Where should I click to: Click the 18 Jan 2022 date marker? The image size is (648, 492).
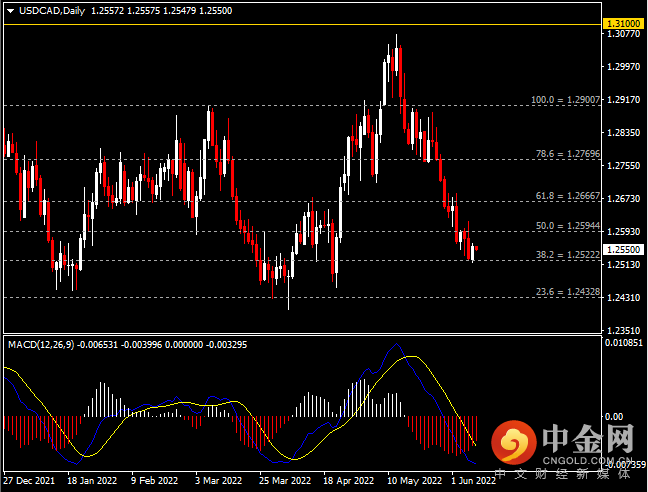coord(92,480)
